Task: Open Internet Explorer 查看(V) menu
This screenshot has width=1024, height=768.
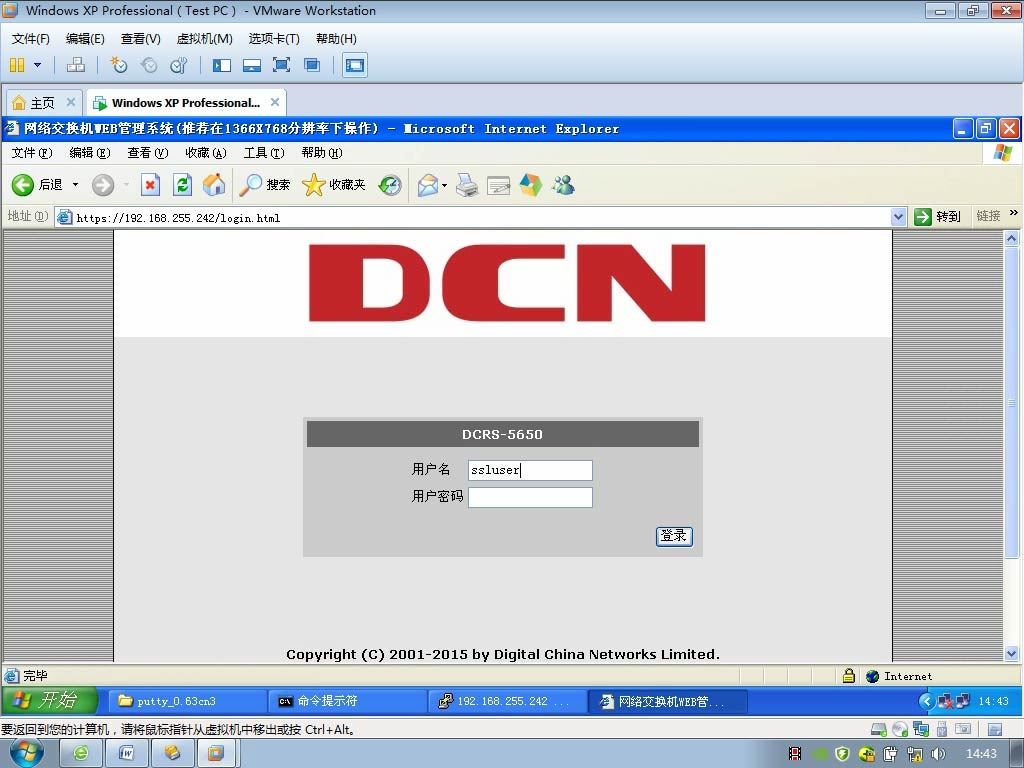Action: (148, 153)
